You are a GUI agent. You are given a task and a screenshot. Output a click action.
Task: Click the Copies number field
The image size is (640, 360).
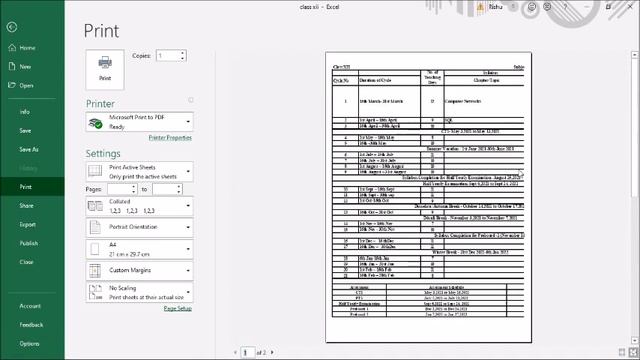click(x=168, y=56)
